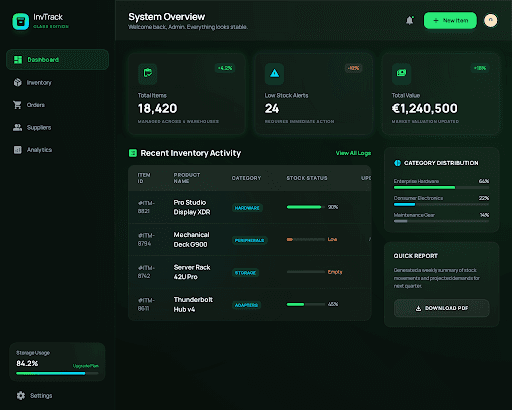Navigate to Suppliers
This screenshot has height=410, width=512.
[x=57, y=127]
